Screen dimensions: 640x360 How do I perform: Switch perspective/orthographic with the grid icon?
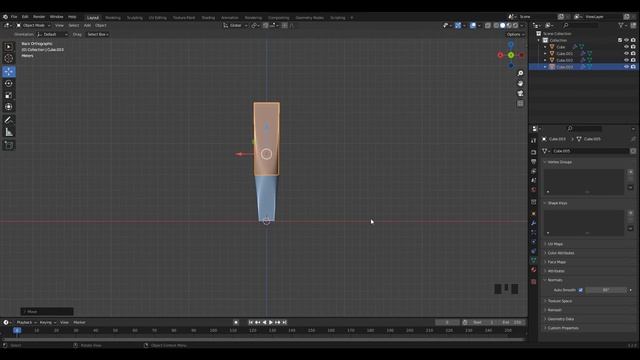pyautogui.click(x=520, y=104)
